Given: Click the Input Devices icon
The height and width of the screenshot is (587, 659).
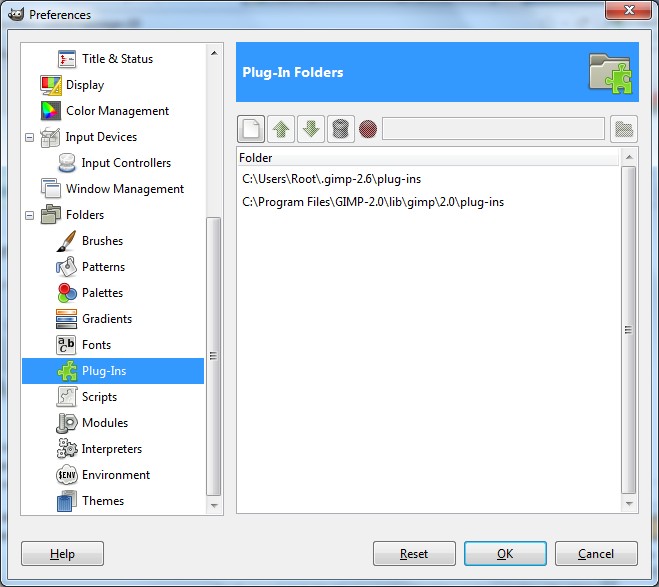Looking at the screenshot, I should click(x=50, y=137).
